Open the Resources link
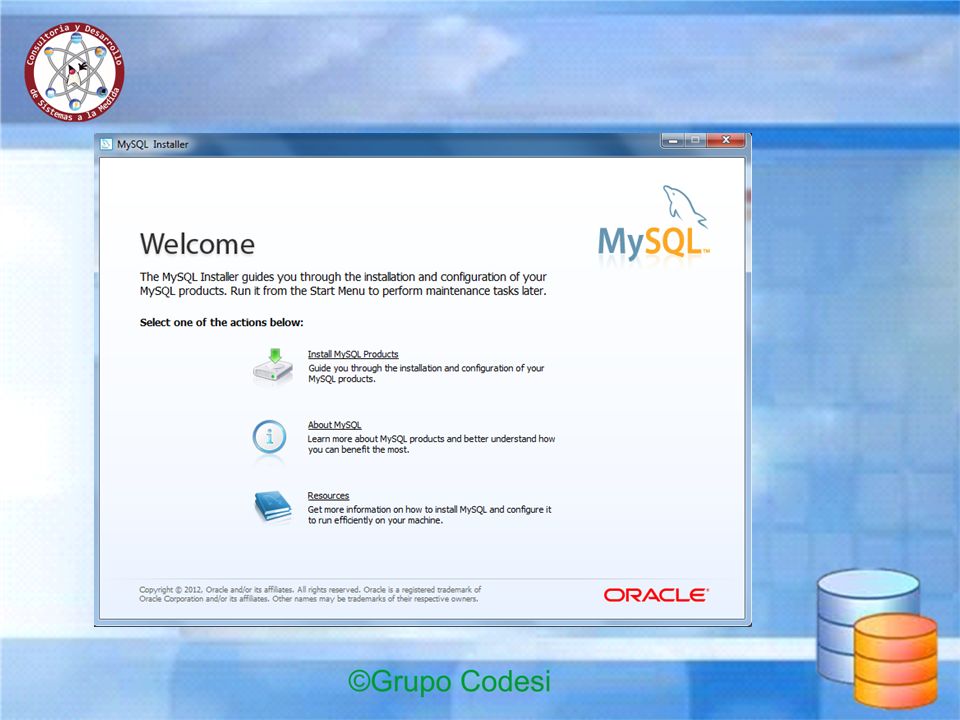 pos(328,496)
